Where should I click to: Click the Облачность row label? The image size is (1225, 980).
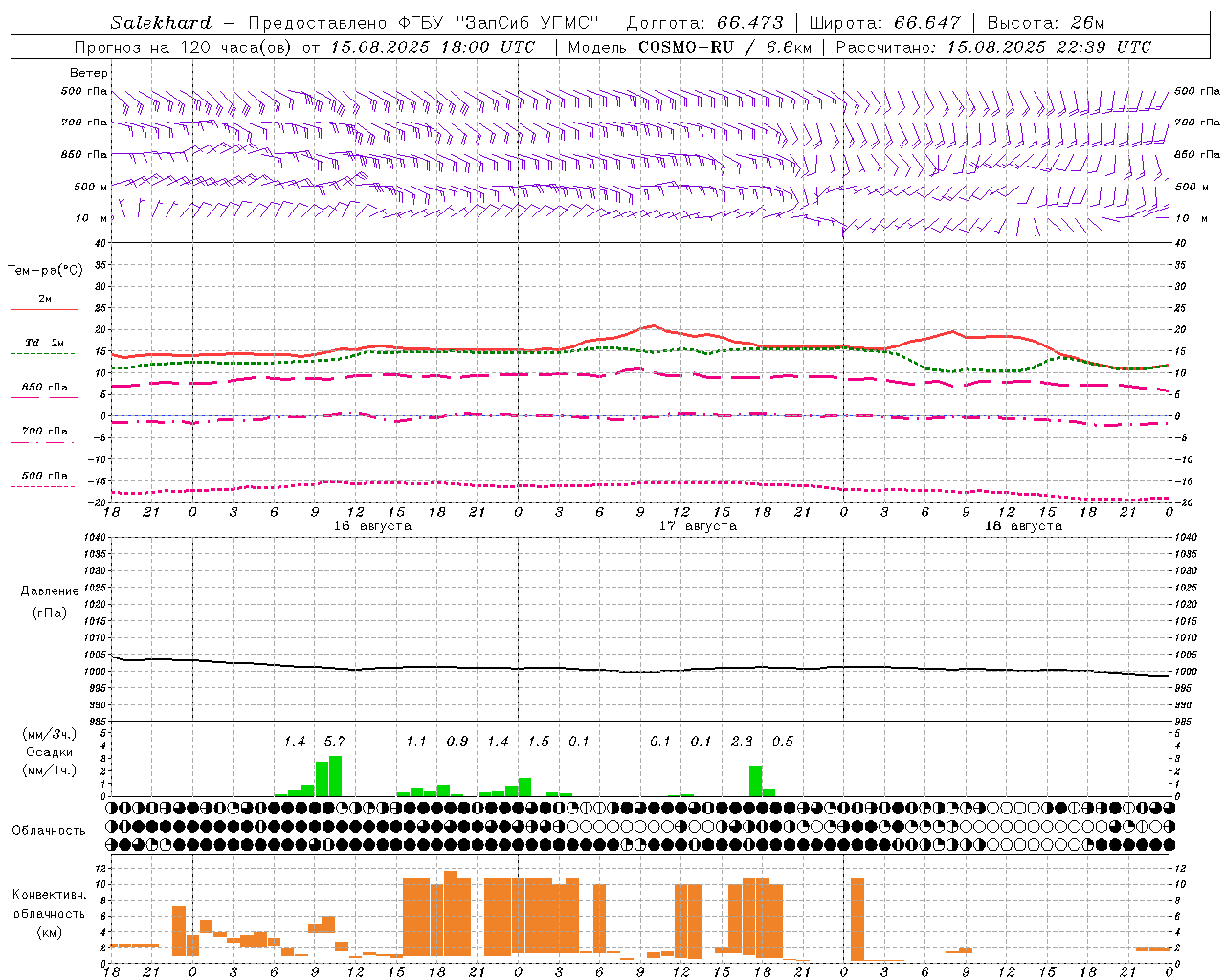(49, 830)
